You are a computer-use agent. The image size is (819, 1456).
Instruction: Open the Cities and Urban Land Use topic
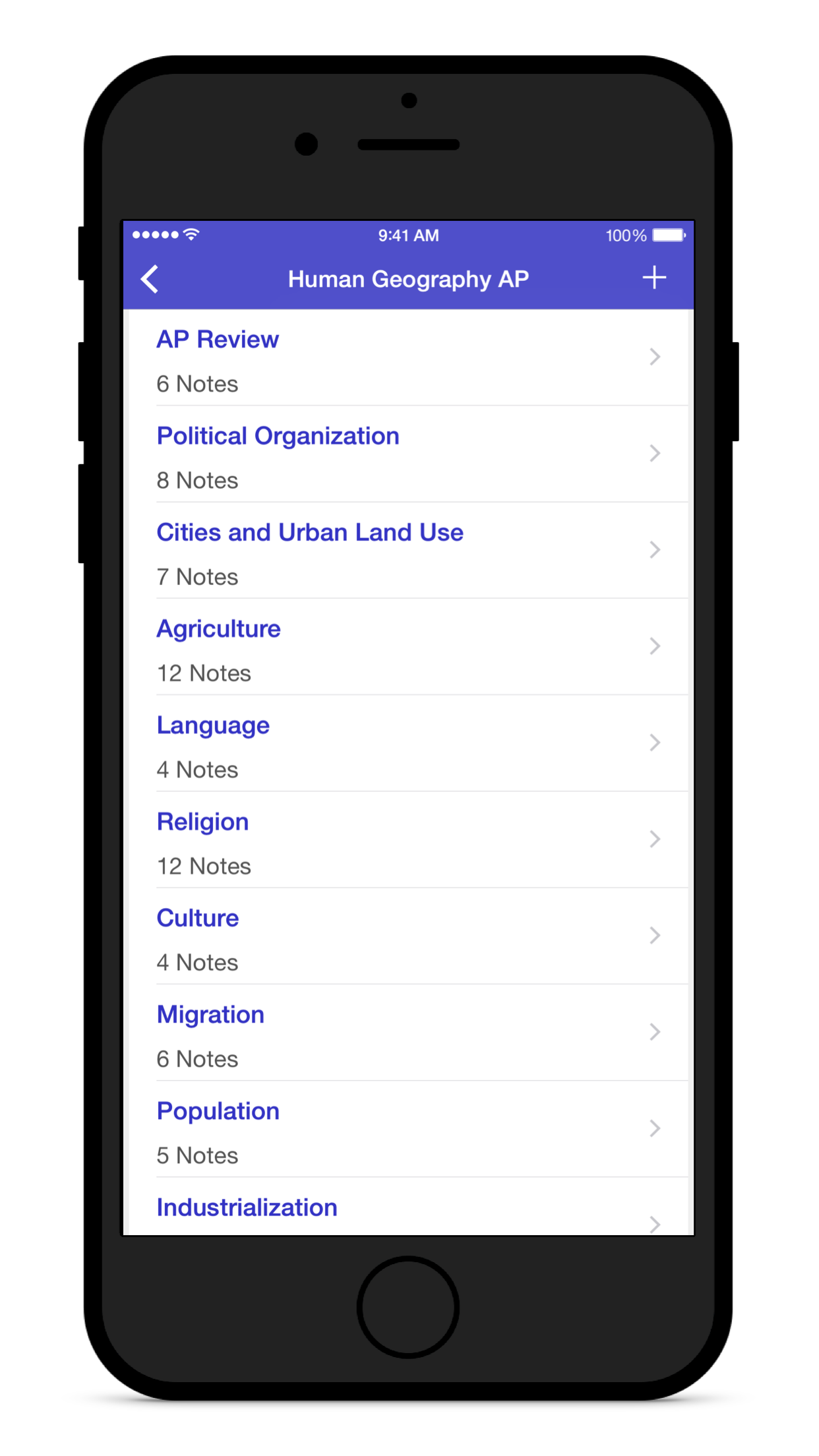pyautogui.click(x=310, y=533)
